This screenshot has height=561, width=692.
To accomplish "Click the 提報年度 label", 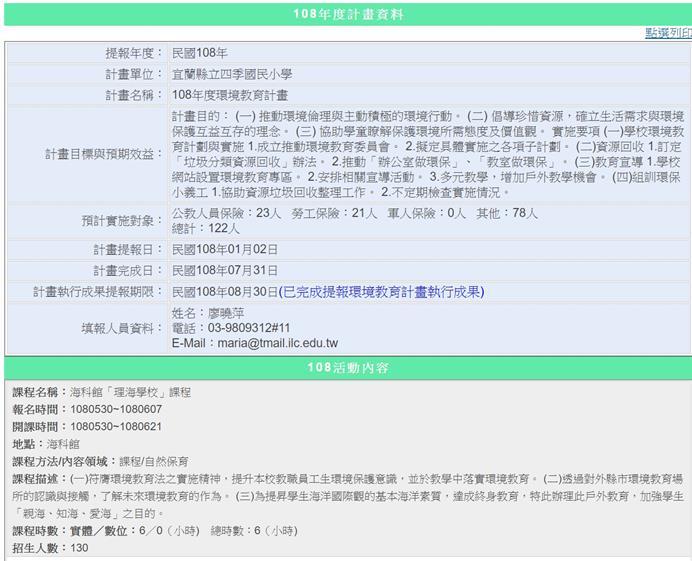I will (134, 53).
